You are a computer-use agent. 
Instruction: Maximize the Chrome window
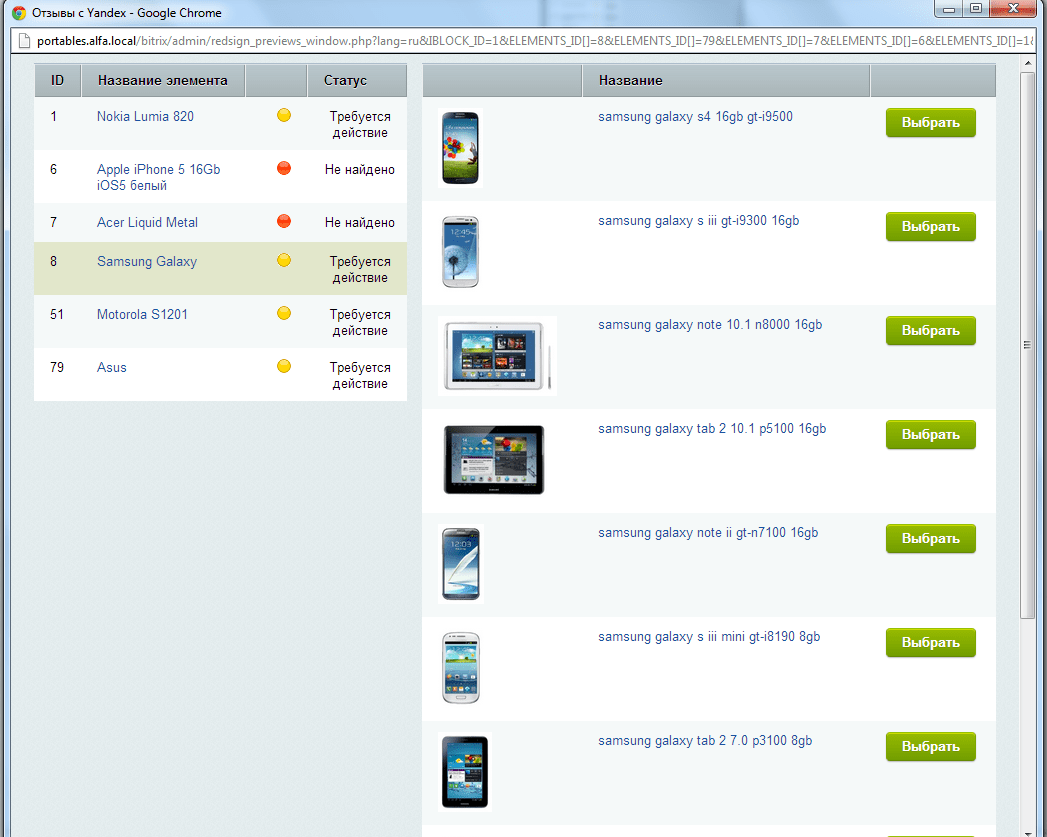(976, 9)
